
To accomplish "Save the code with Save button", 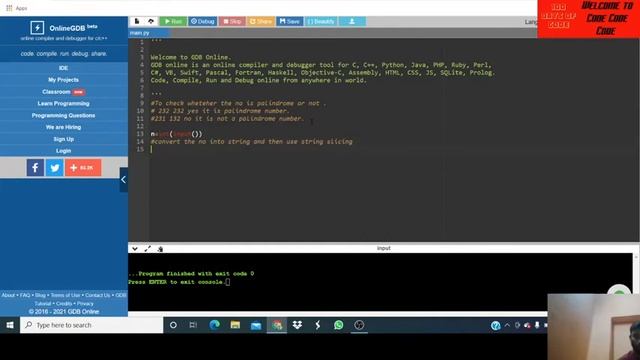I will point(290,21).
